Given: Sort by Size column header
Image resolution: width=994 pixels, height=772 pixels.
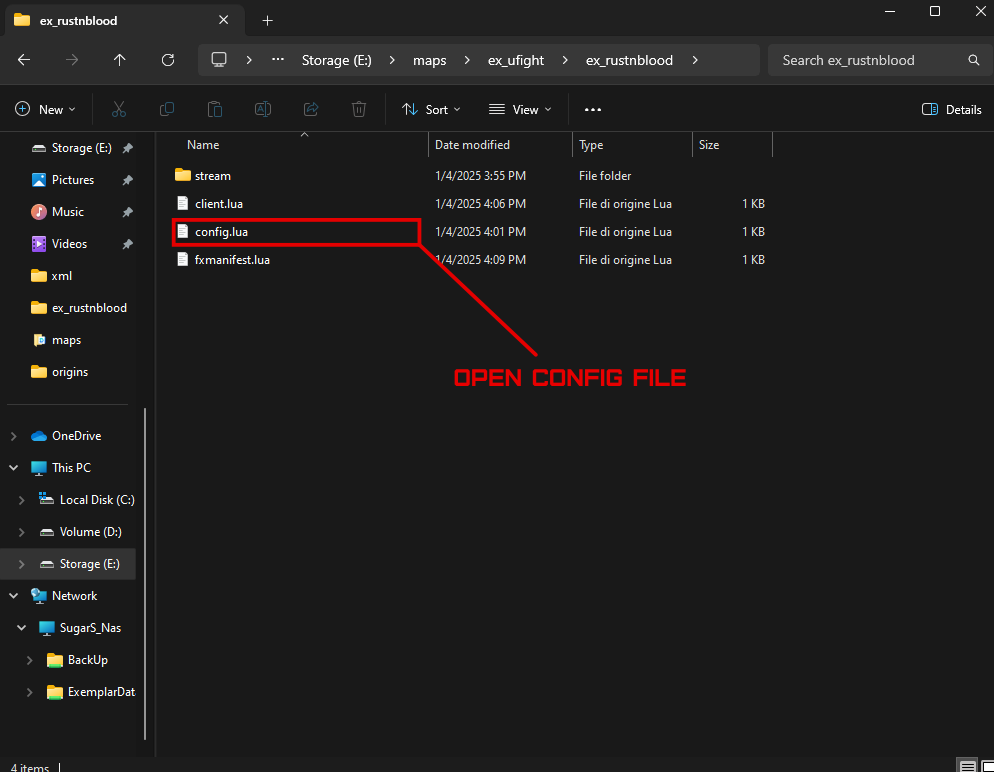Looking at the screenshot, I should click(732, 145).
